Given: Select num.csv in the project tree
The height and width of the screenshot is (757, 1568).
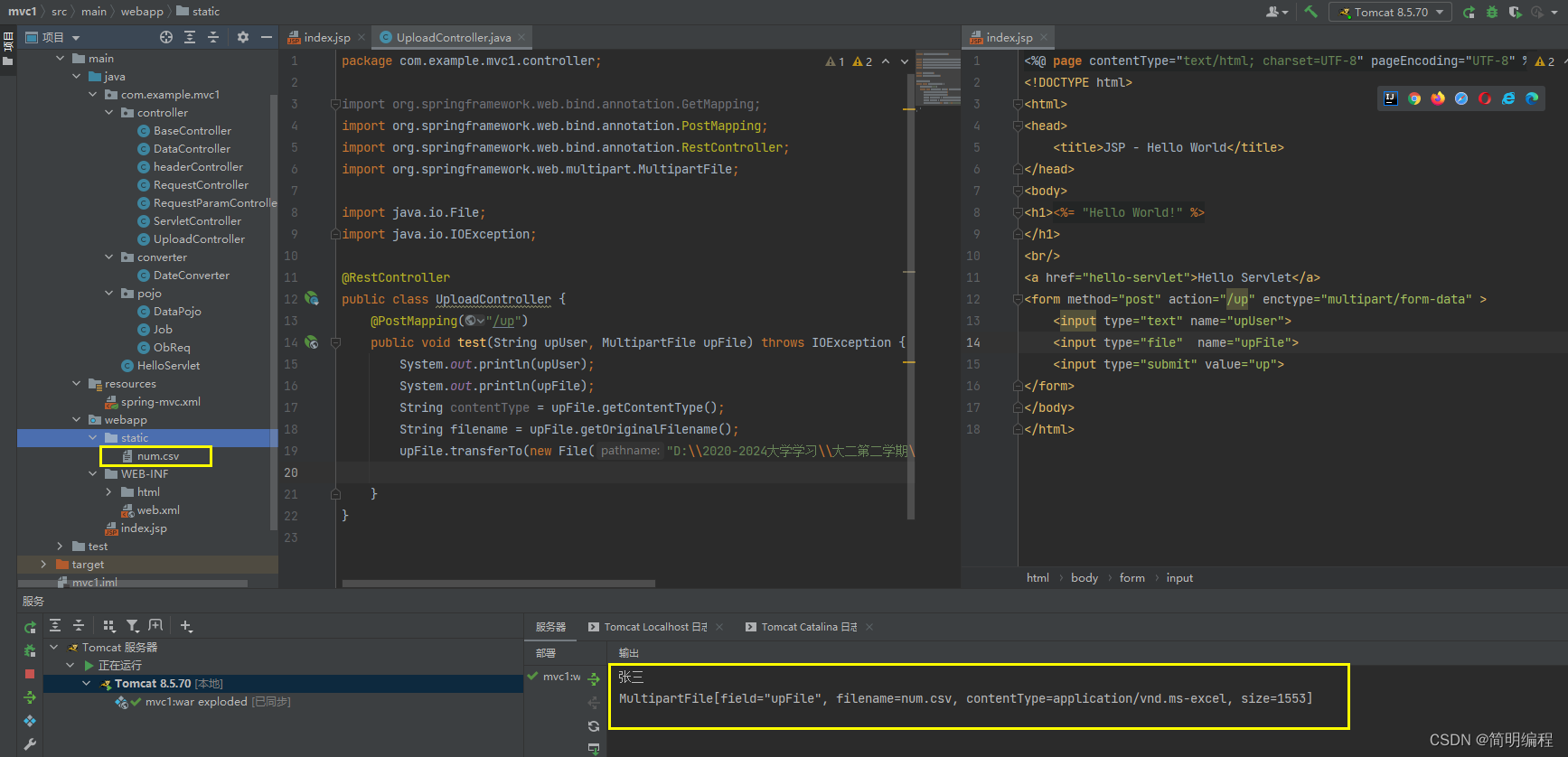Looking at the screenshot, I should point(158,456).
